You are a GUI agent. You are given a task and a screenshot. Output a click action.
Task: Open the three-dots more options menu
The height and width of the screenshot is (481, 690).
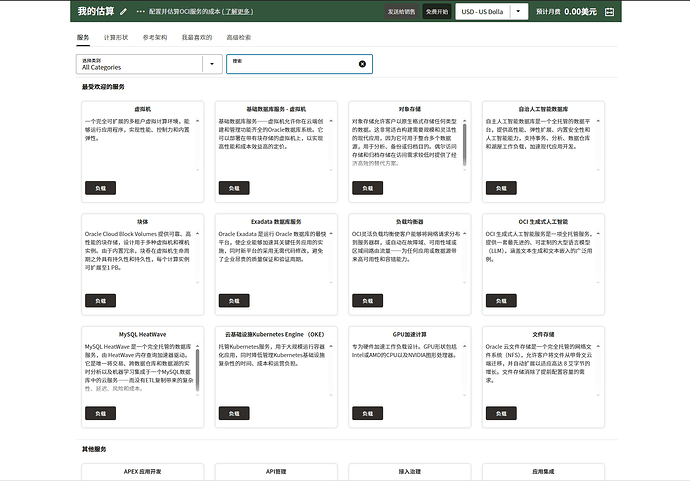tap(140, 11)
